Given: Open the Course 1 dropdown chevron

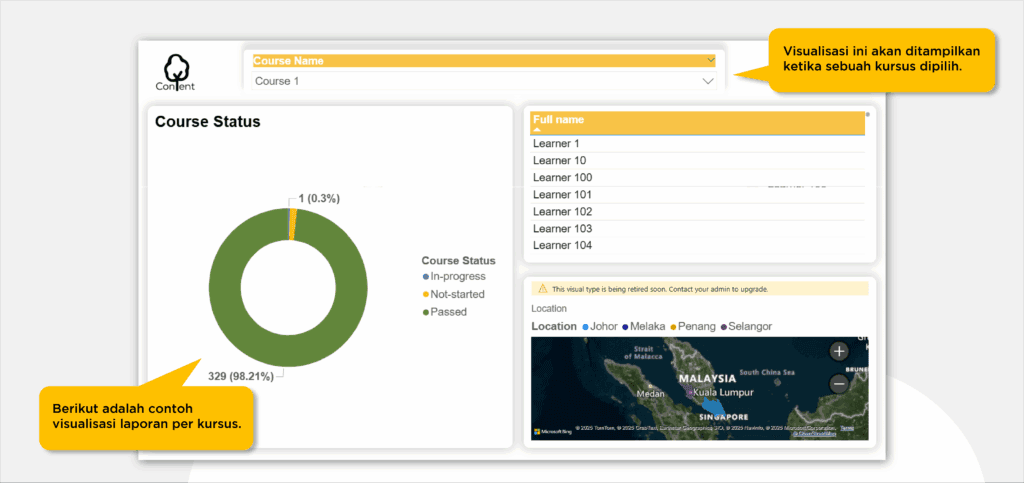Looking at the screenshot, I should 708,81.
